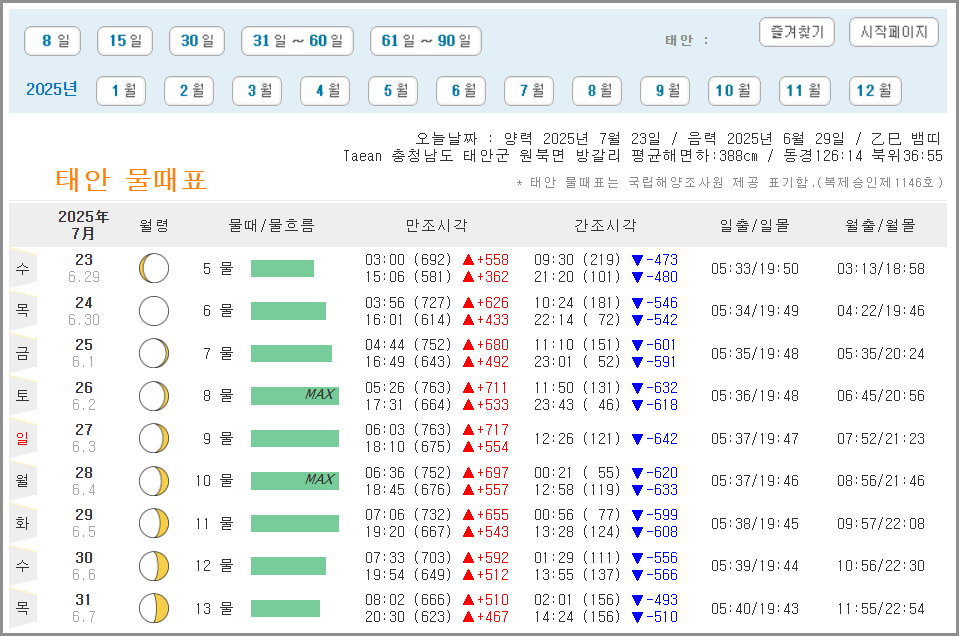This screenshot has height=636, width=959.
Task: Click the green tide bar for 5 물
Action: (x=282, y=268)
